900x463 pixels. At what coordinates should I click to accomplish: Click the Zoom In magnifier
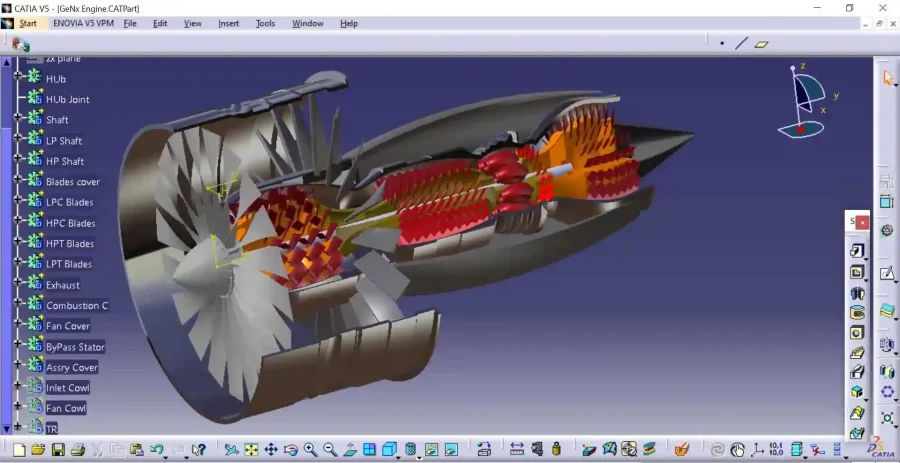point(310,450)
